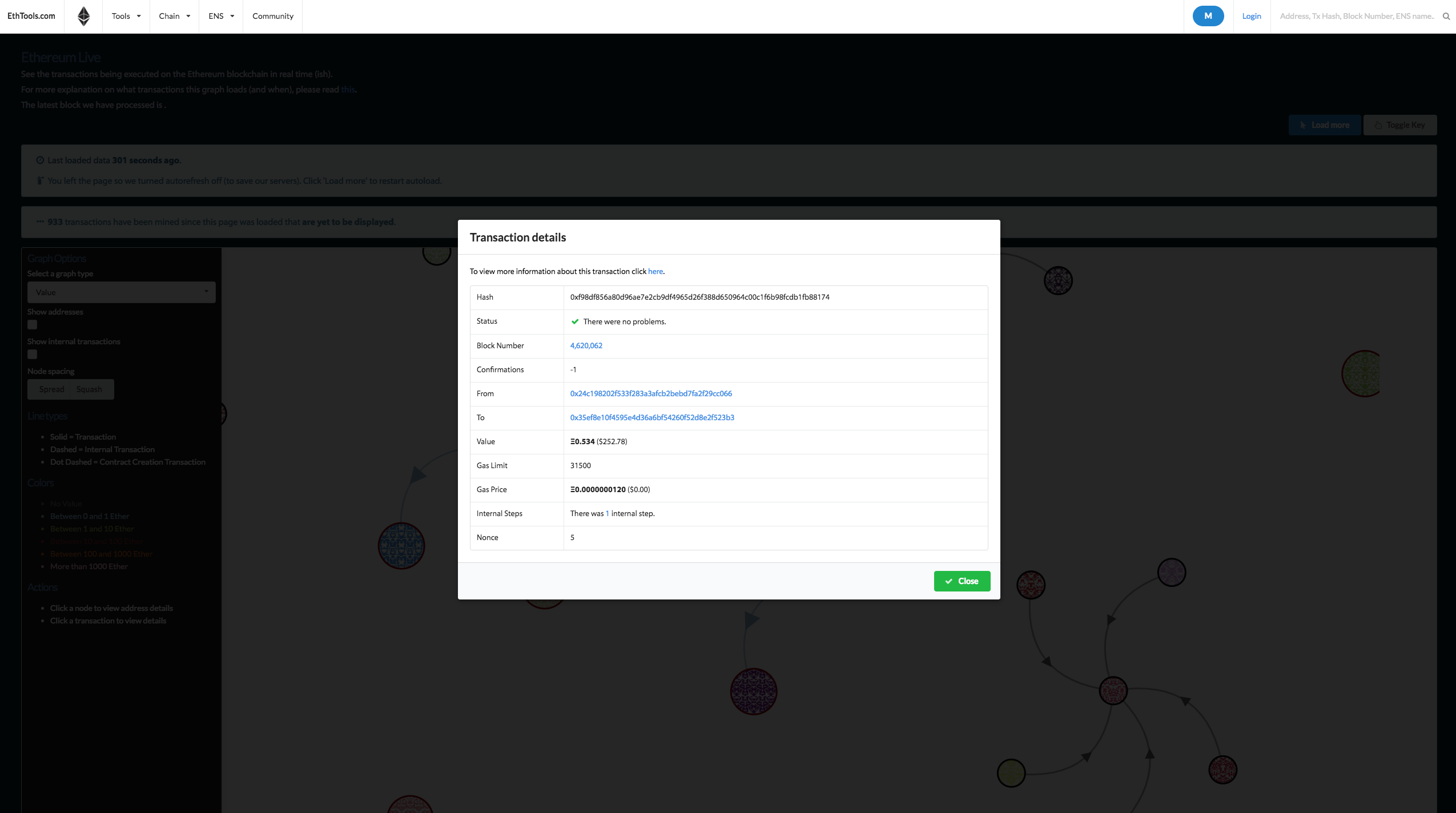Click the block number 4,620,062 link

point(586,345)
